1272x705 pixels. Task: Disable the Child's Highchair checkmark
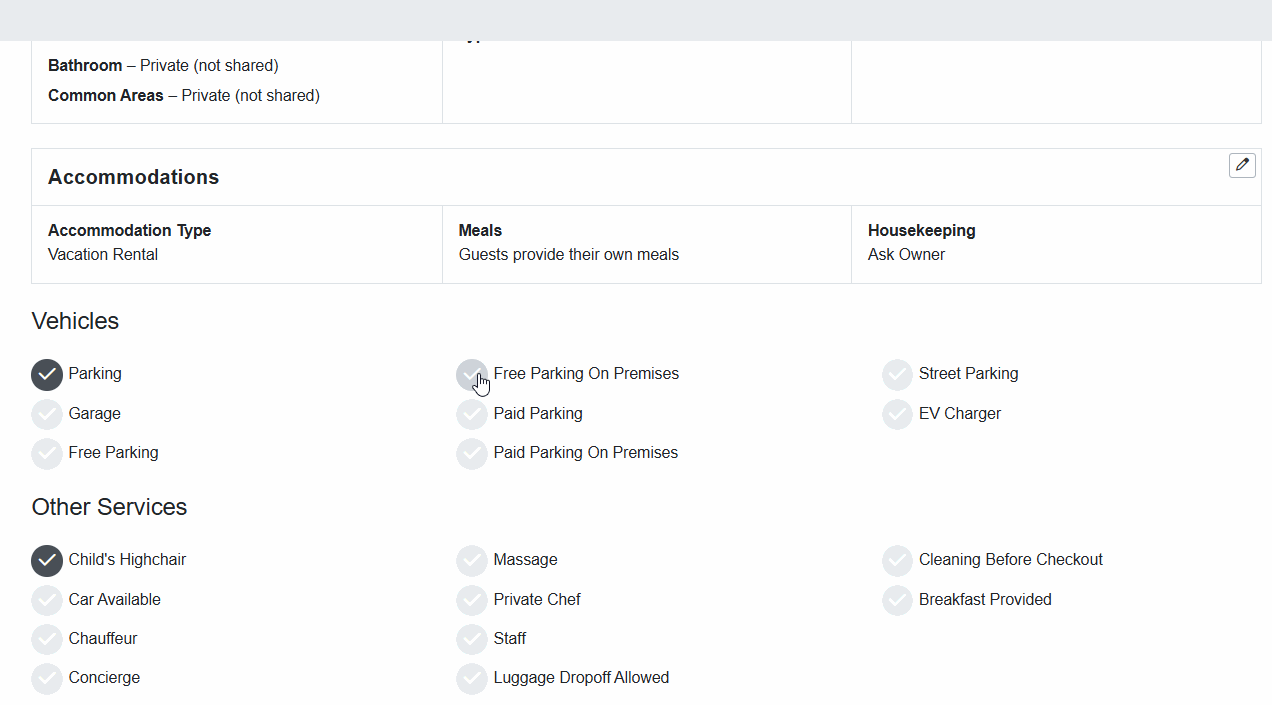point(46,560)
